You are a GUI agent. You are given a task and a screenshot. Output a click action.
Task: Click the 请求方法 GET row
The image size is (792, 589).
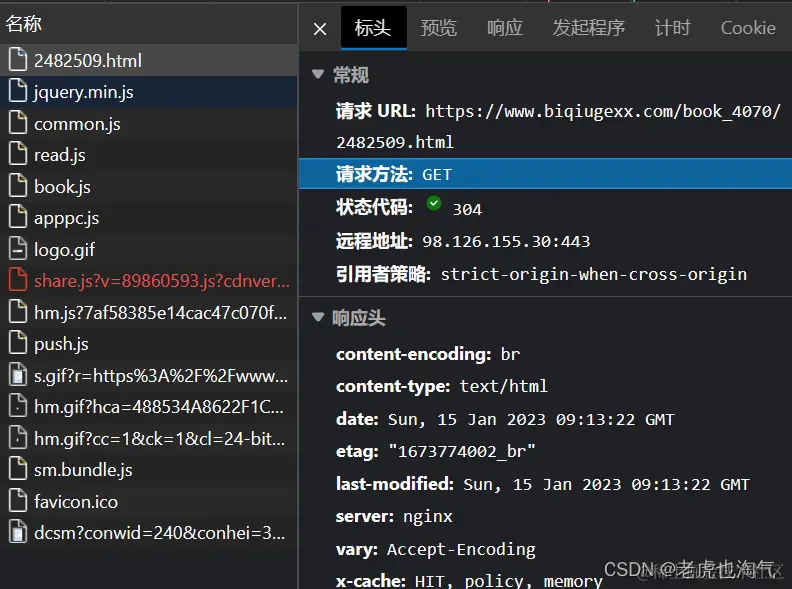546,174
